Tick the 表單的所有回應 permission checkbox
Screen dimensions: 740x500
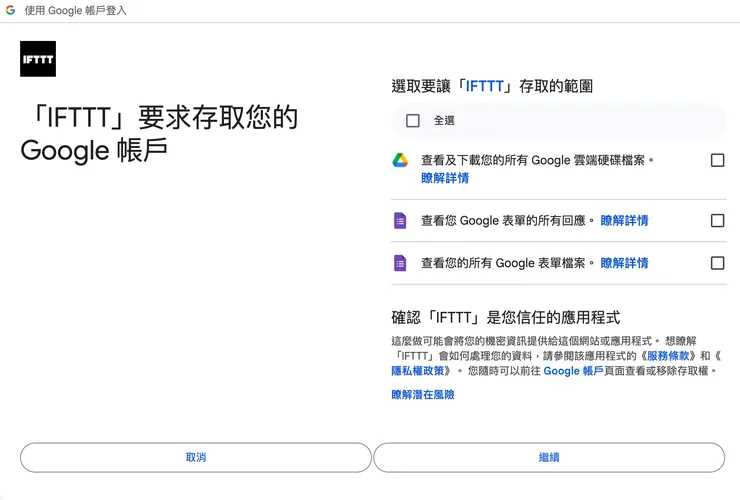[x=717, y=220]
